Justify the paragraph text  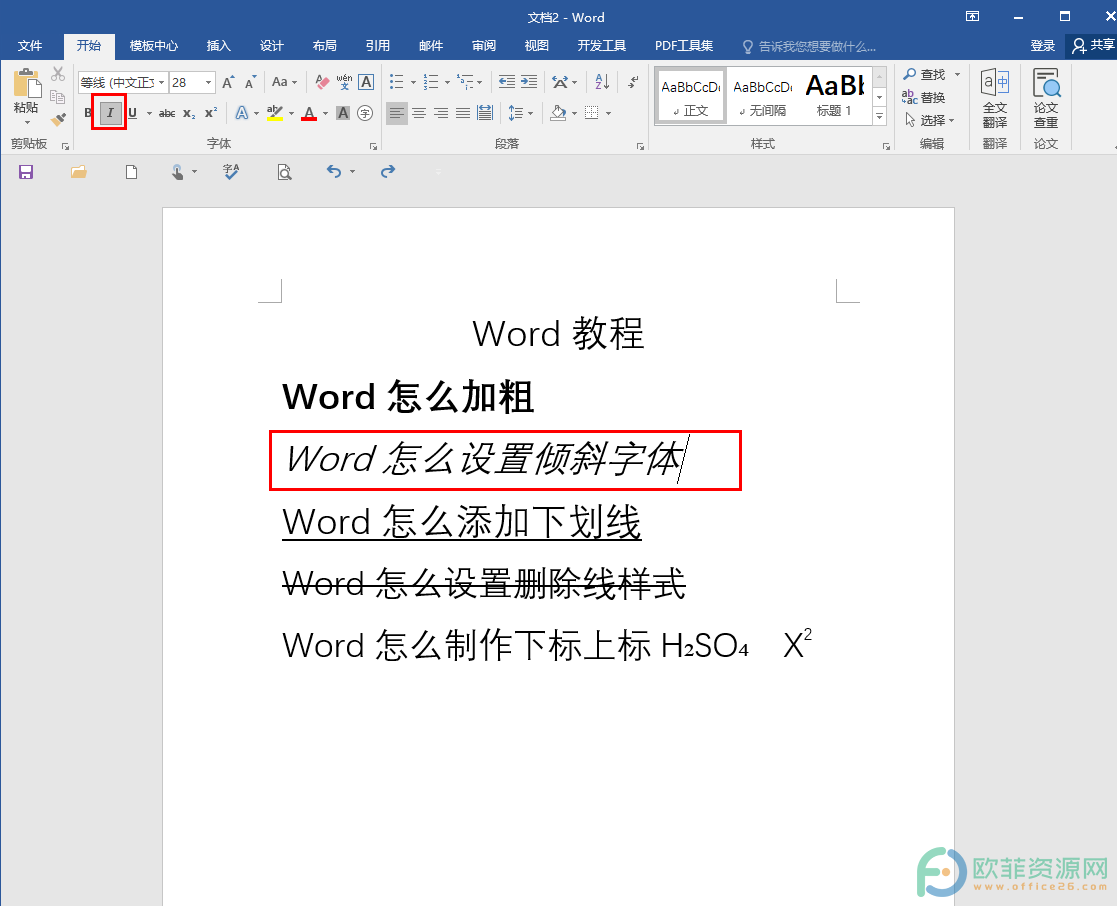click(463, 113)
